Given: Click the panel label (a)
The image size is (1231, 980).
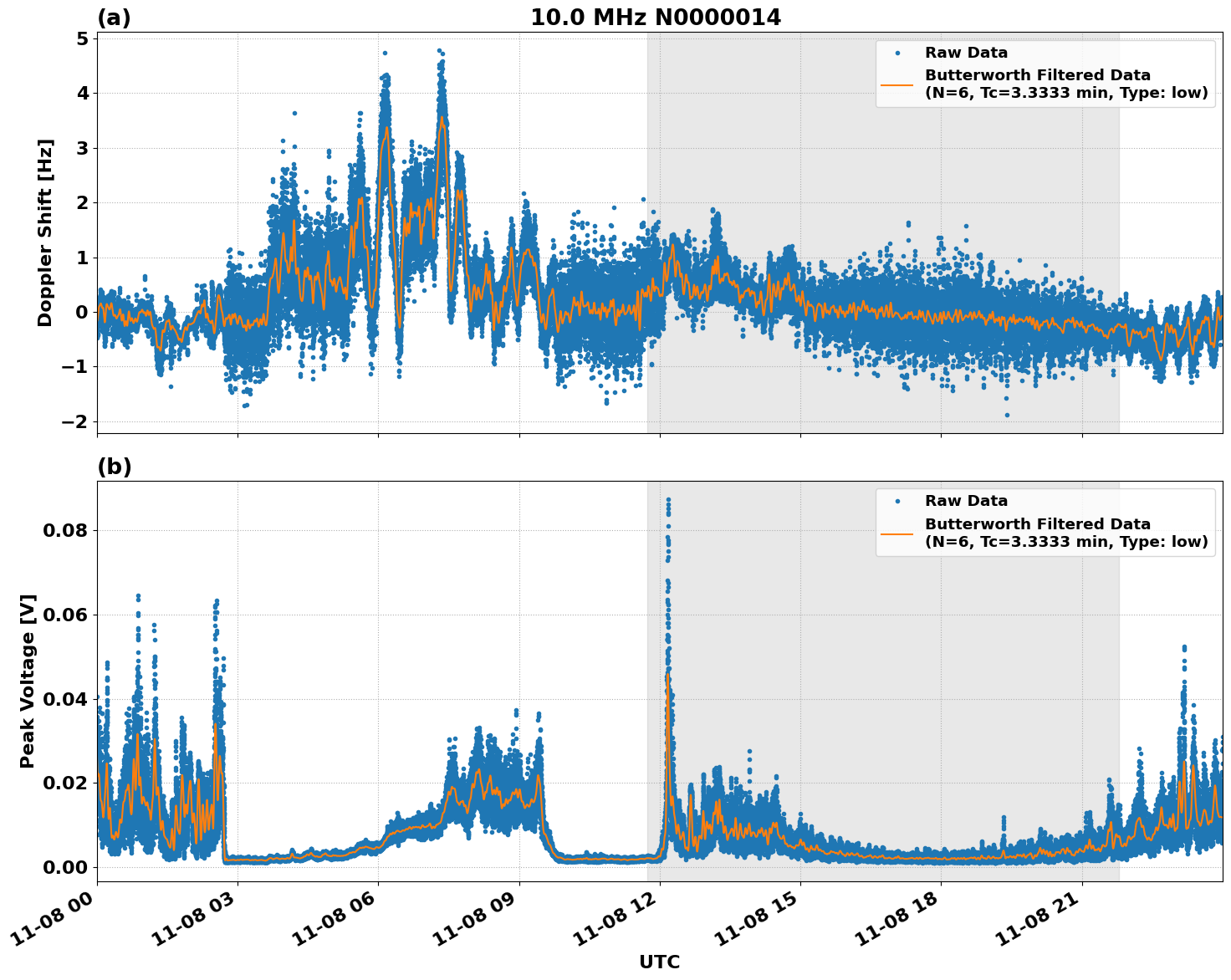Looking at the screenshot, I should tap(115, 16).
